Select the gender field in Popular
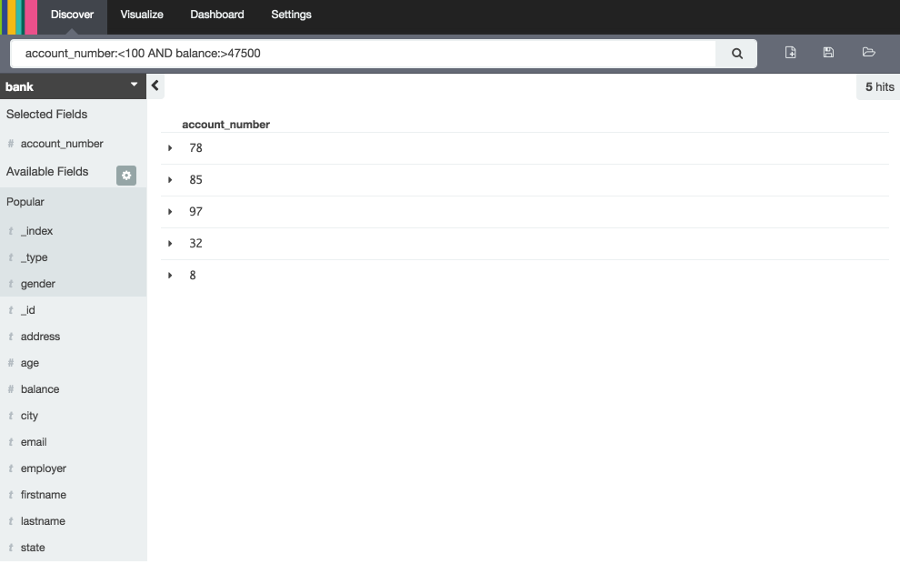This screenshot has height=564, width=900. click(38, 284)
